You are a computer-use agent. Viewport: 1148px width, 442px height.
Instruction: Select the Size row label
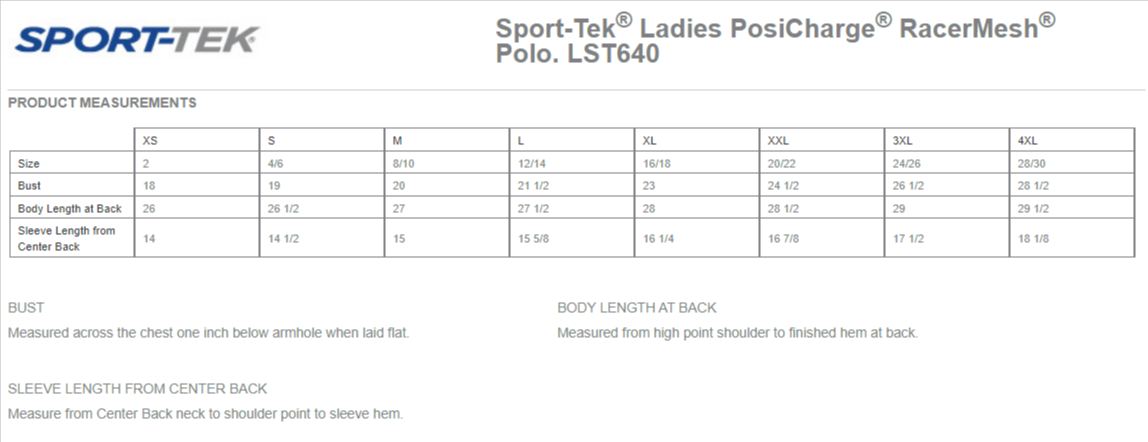[29, 163]
